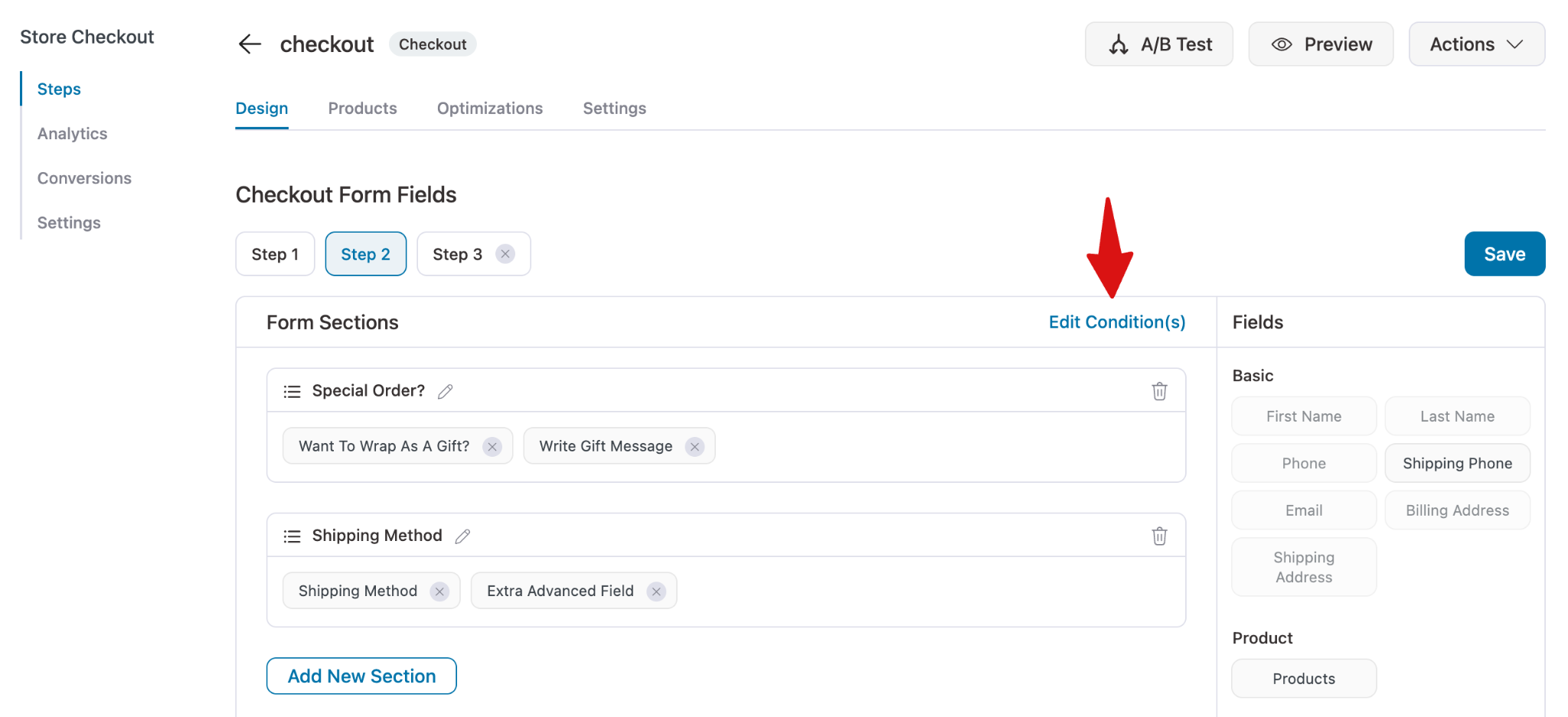Open the Actions dropdown menu
This screenshot has height=717, width=1568.
tap(1476, 44)
